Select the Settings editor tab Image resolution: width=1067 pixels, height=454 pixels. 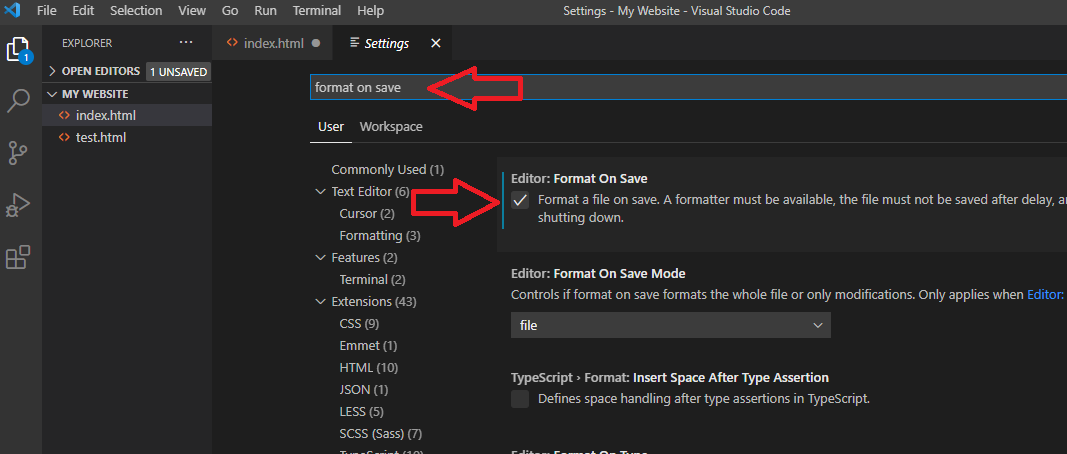point(391,43)
